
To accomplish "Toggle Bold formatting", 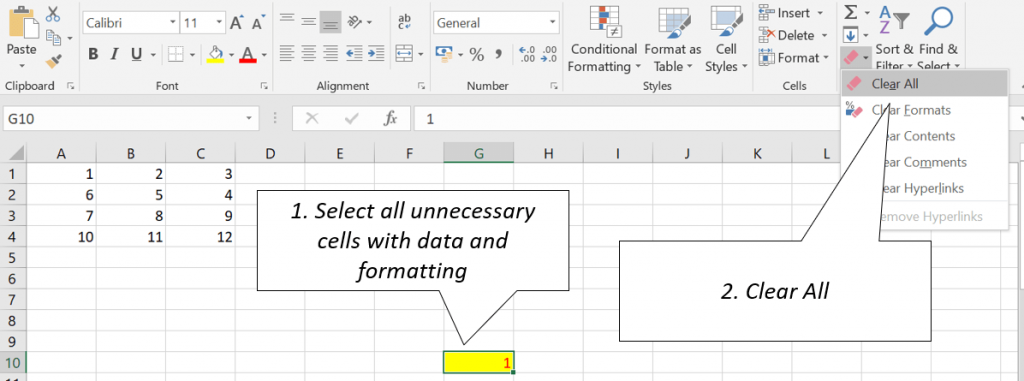I will click(93, 54).
